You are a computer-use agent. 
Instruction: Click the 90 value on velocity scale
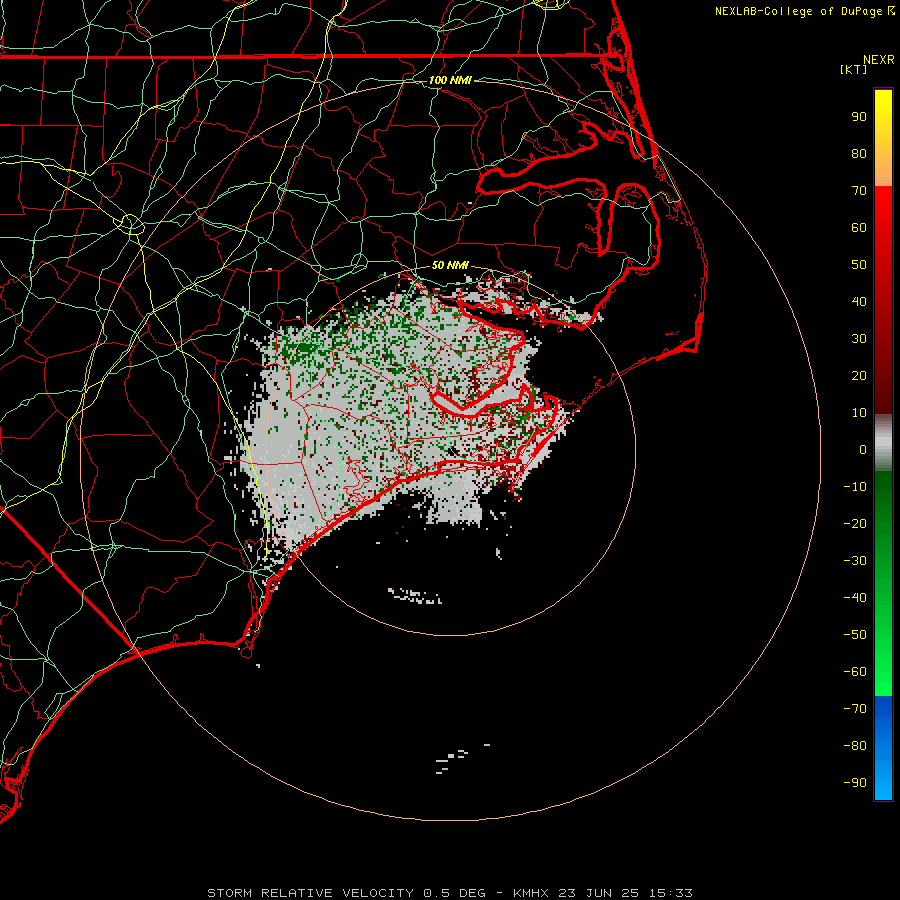click(859, 117)
